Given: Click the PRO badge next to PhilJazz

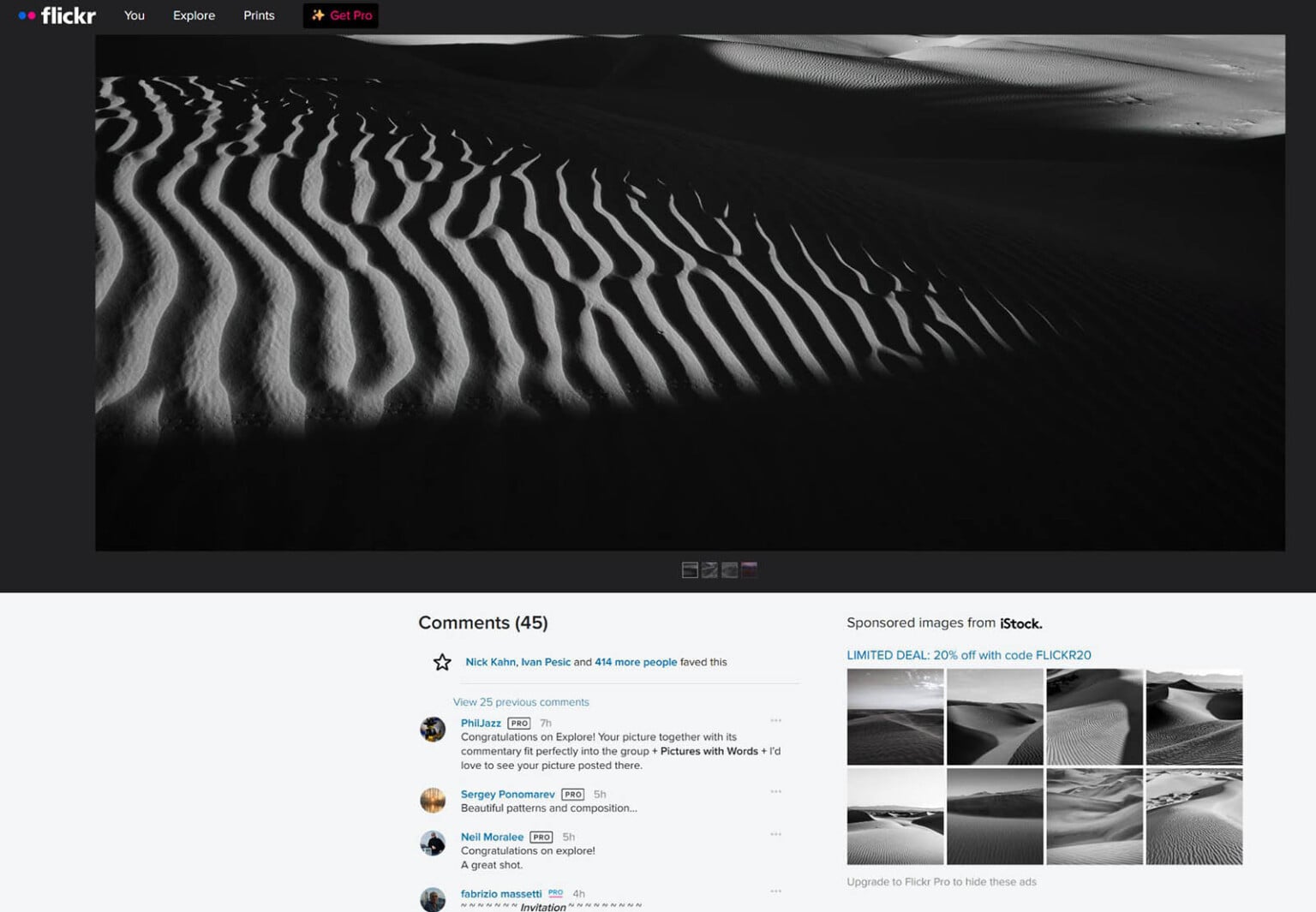Looking at the screenshot, I should [x=519, y=724].
